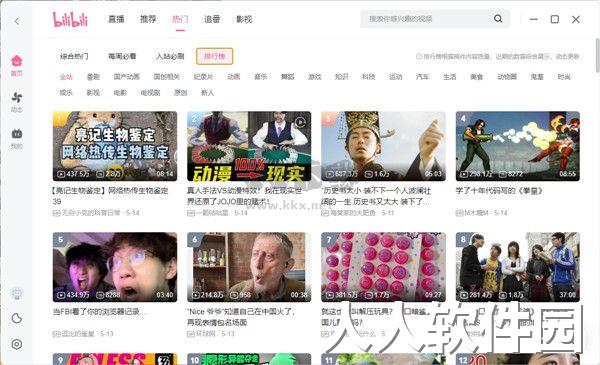Viewport: 600px width, 365px height.
Task: Open rank 1 video thumbnail 亮记生物鉴定
Action: [115, 146]
